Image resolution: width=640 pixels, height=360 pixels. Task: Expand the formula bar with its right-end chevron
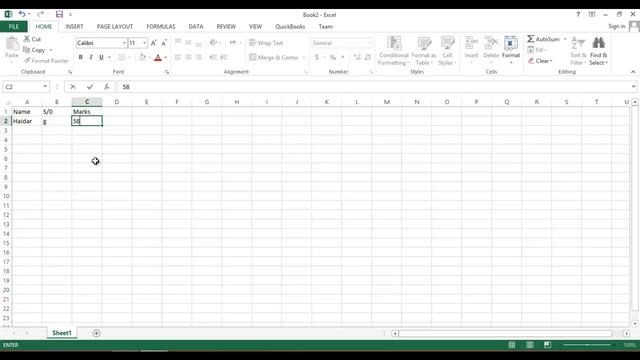[633, 87]
